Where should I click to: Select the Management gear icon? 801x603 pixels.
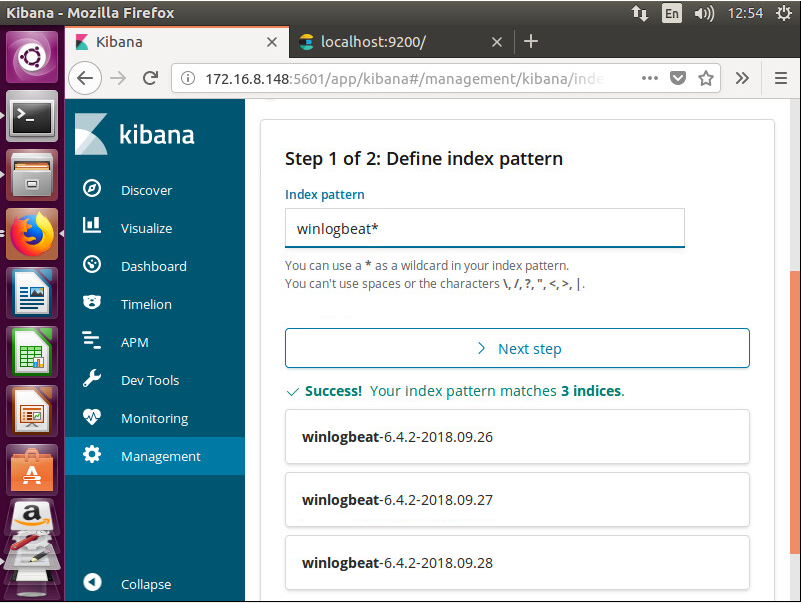click(92, 454)
